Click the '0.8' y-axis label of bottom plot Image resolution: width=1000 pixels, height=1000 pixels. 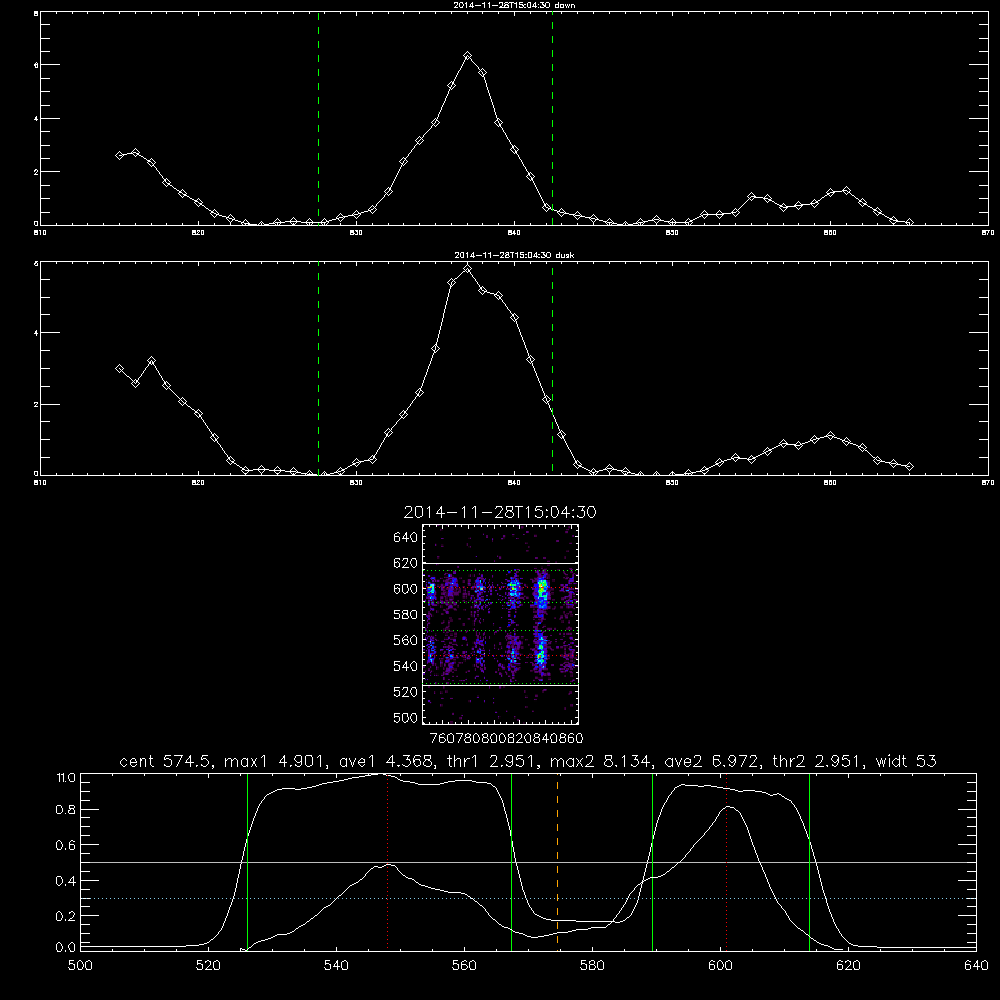[65, 809]
